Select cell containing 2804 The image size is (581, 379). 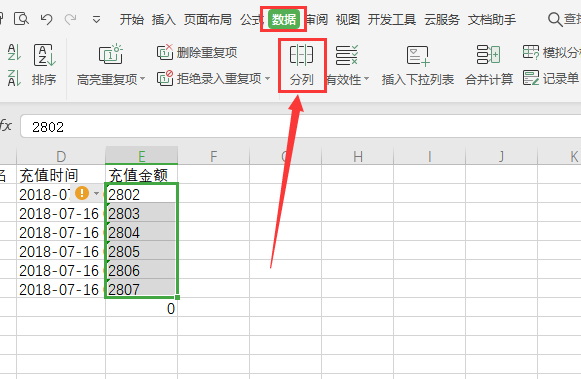pyautogui.click(x=142, y=232)
